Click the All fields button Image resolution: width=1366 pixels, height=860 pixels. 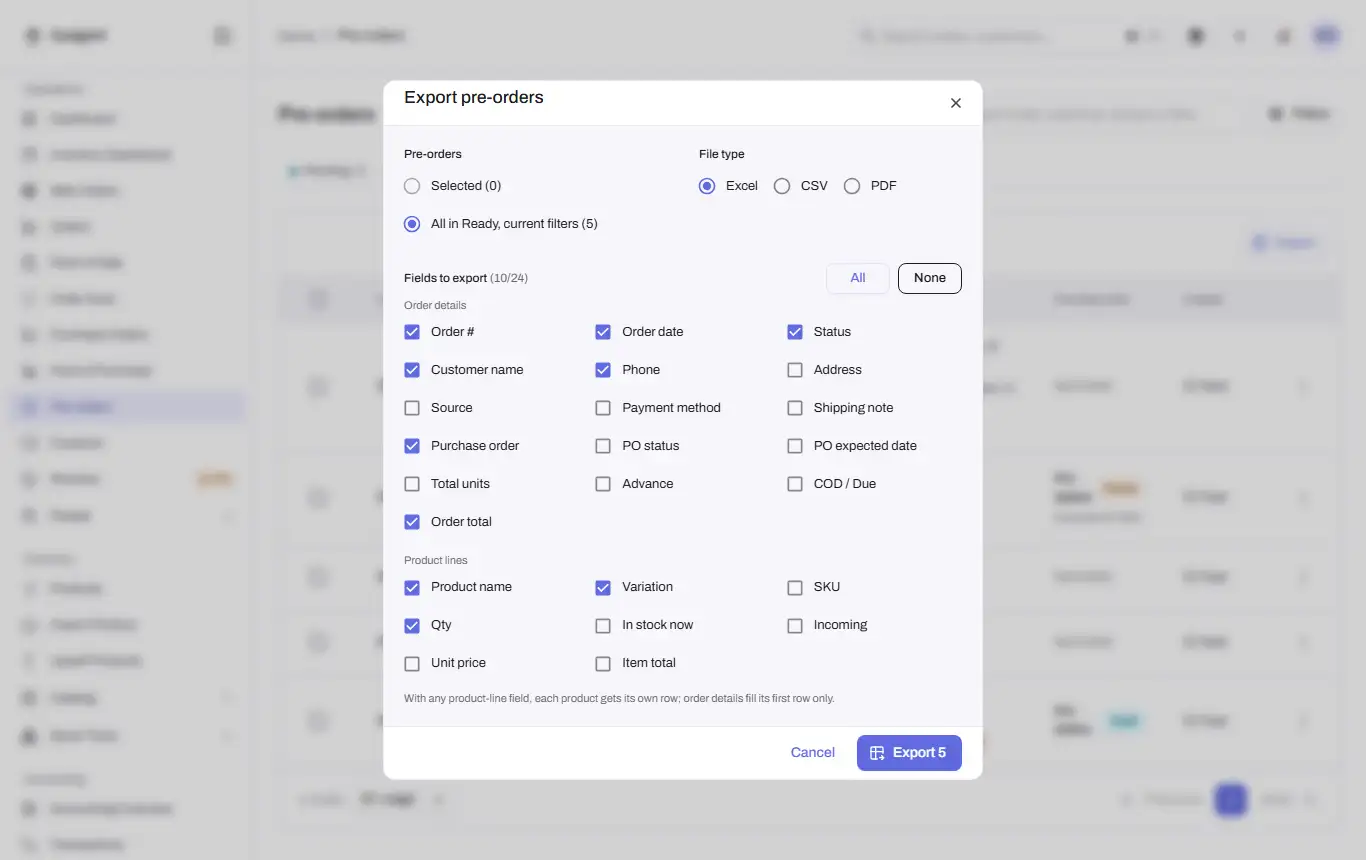(858, 278)
